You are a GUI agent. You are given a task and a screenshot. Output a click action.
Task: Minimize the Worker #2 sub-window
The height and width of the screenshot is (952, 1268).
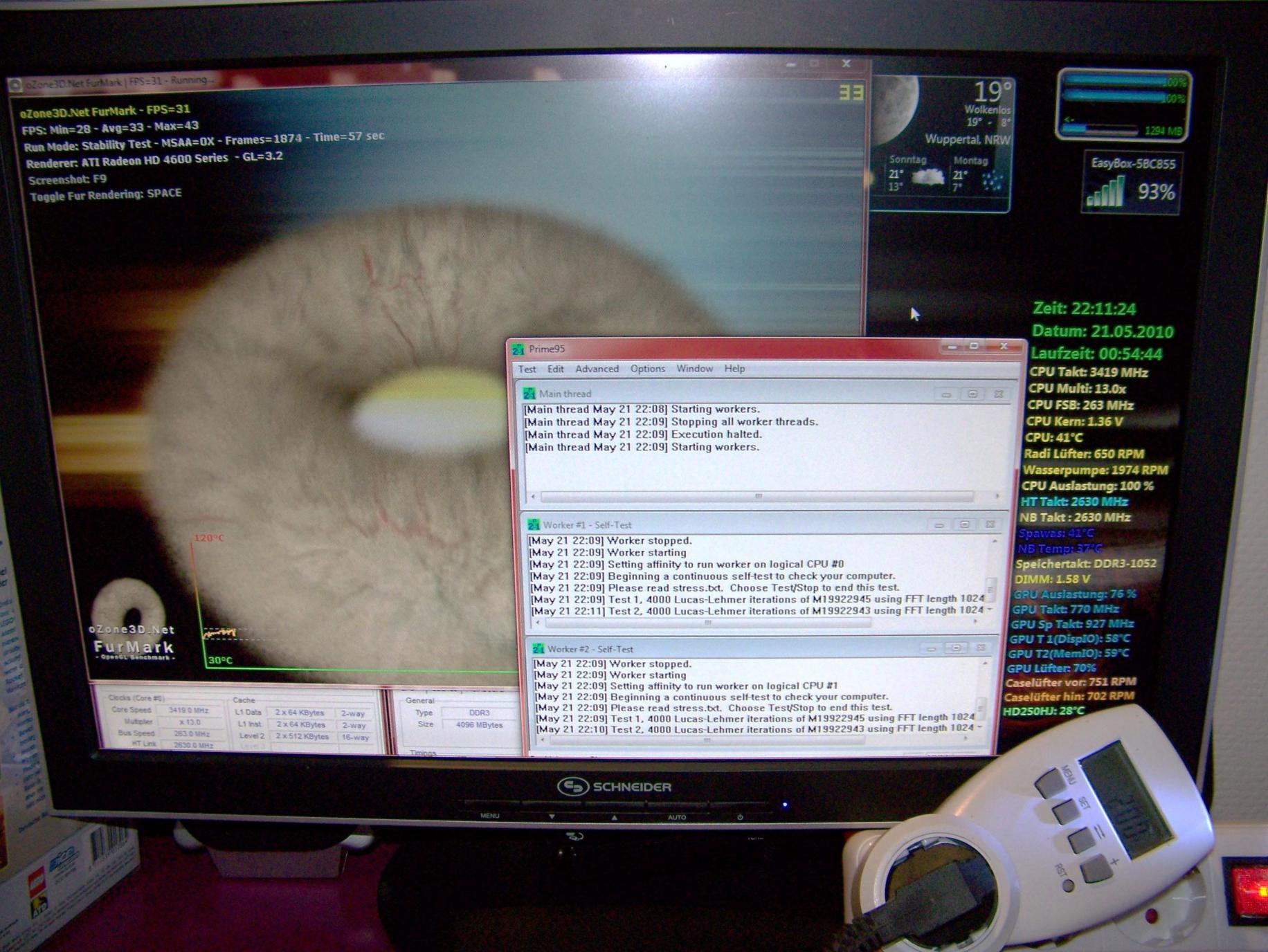[931, 648]
